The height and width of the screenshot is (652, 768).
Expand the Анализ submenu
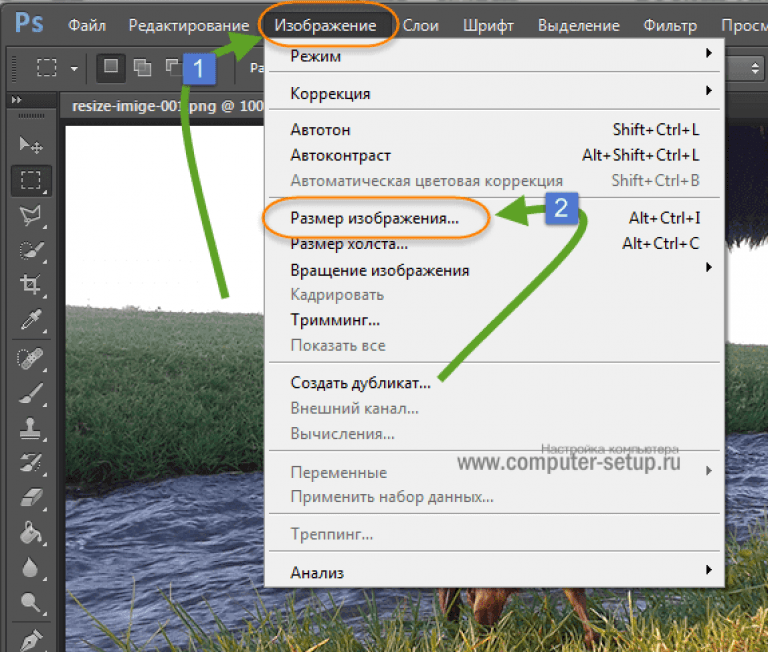(x=495, y=572)
